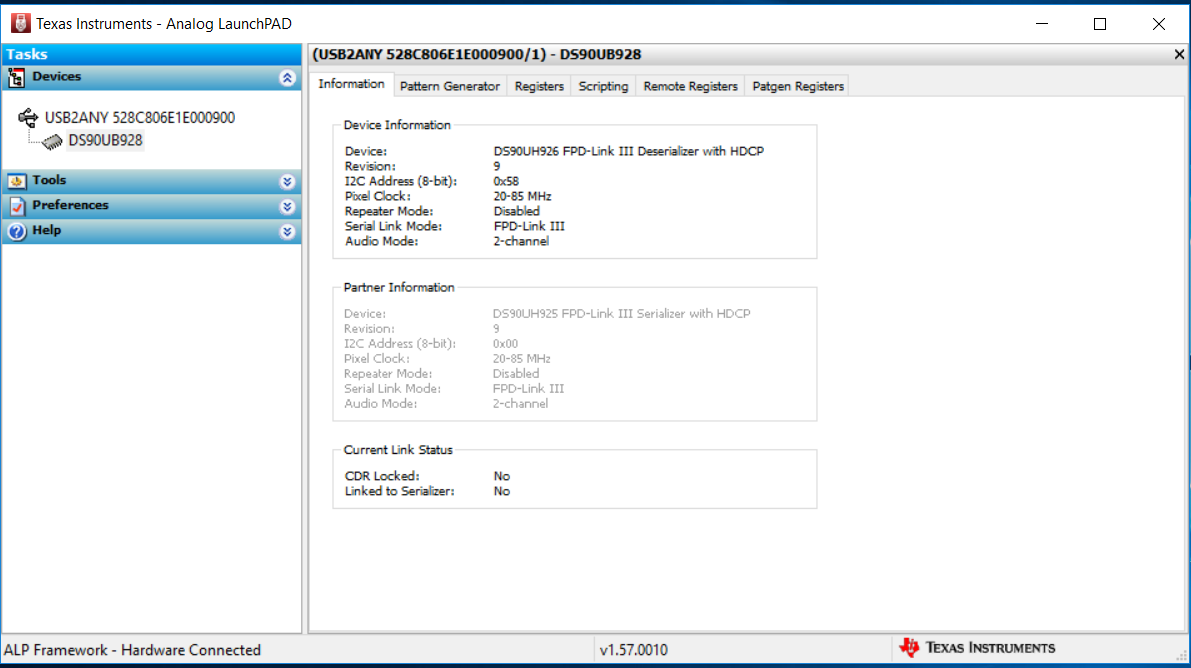
Task: Click the Preferences checkmark icon
Action: 16,206
